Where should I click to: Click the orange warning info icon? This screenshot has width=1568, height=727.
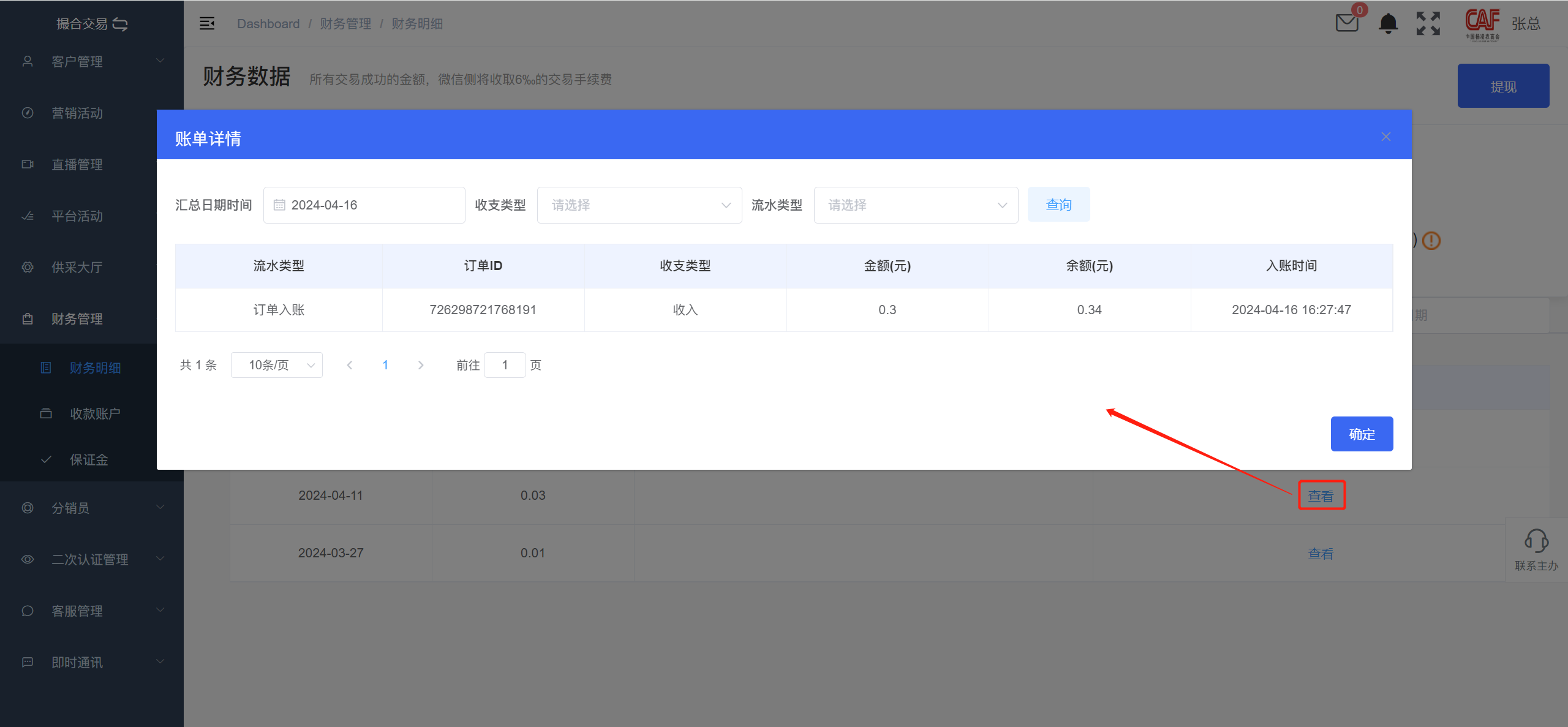click(x=1431, y=241)
